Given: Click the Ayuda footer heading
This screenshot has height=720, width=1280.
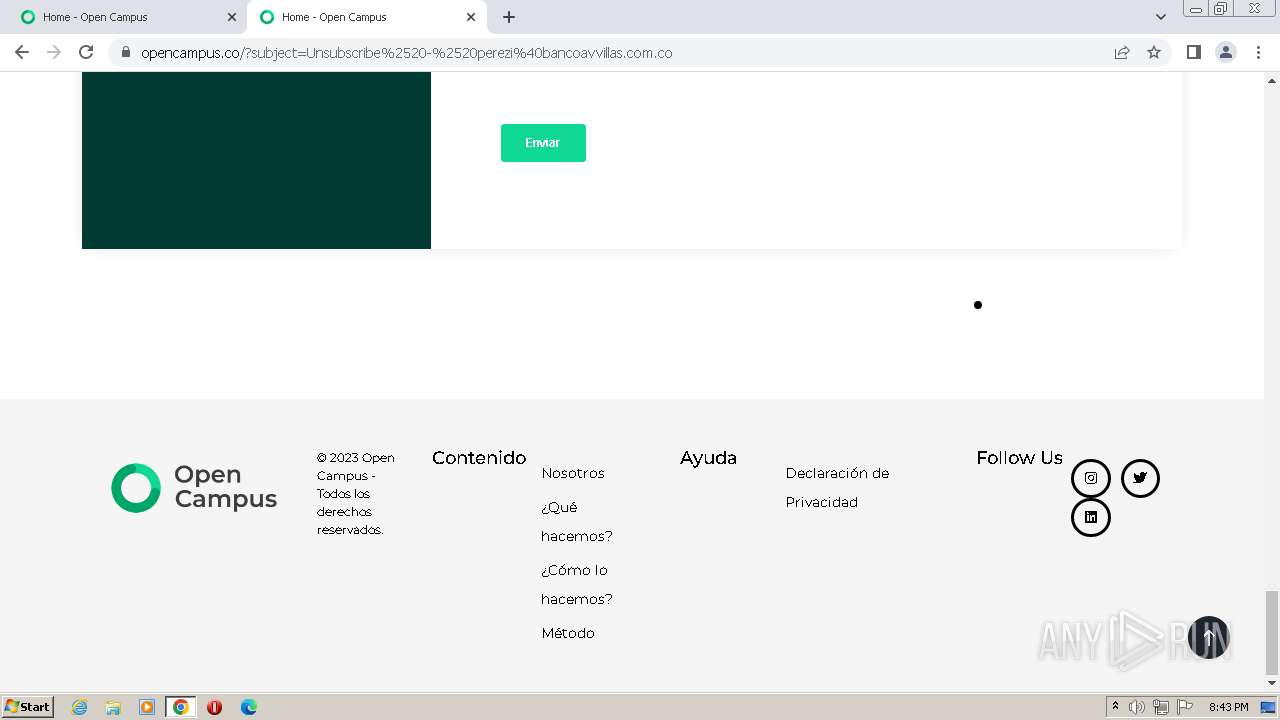Looking at the screenshot, I should 708,458.
